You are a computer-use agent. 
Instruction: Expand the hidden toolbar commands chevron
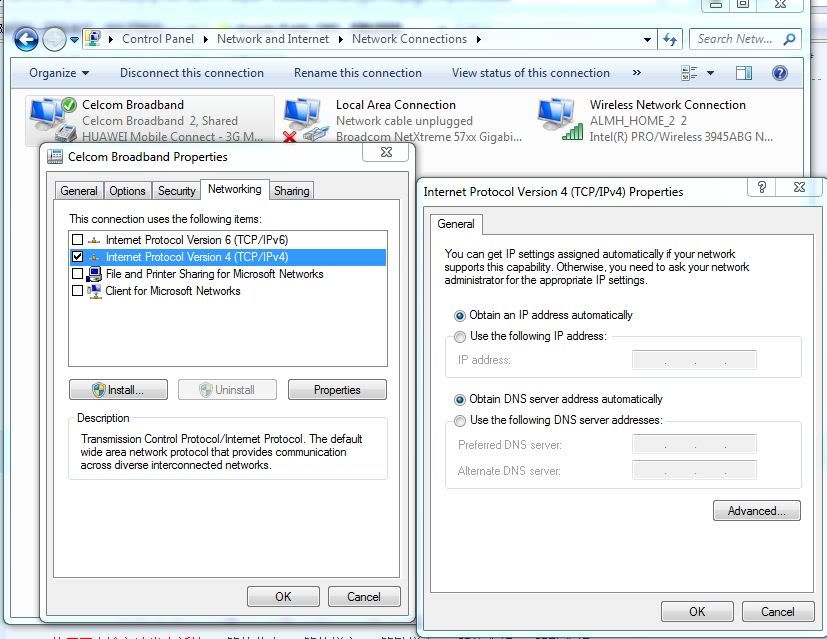[x=637, y=73]
